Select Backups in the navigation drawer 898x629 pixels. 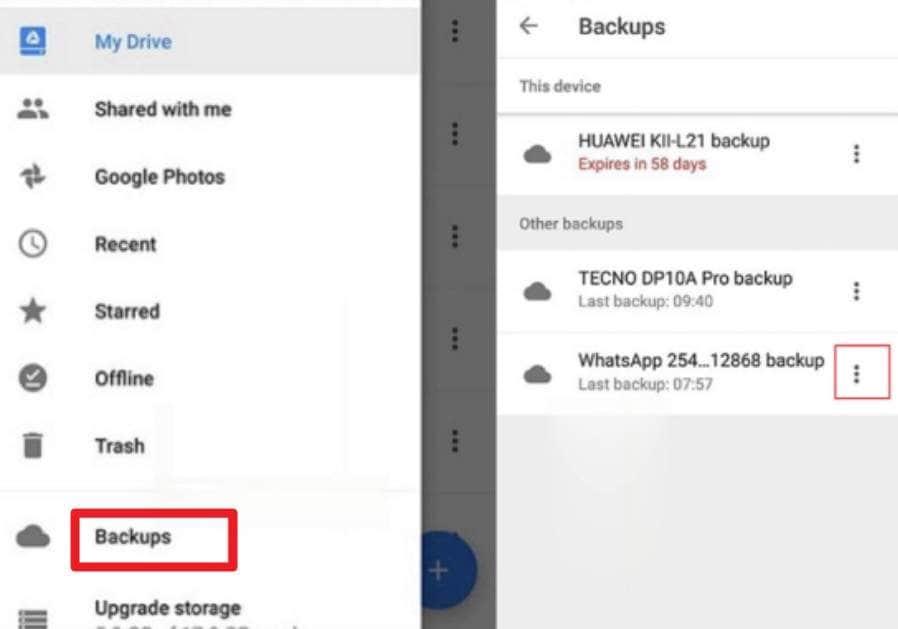pos(133,537)
